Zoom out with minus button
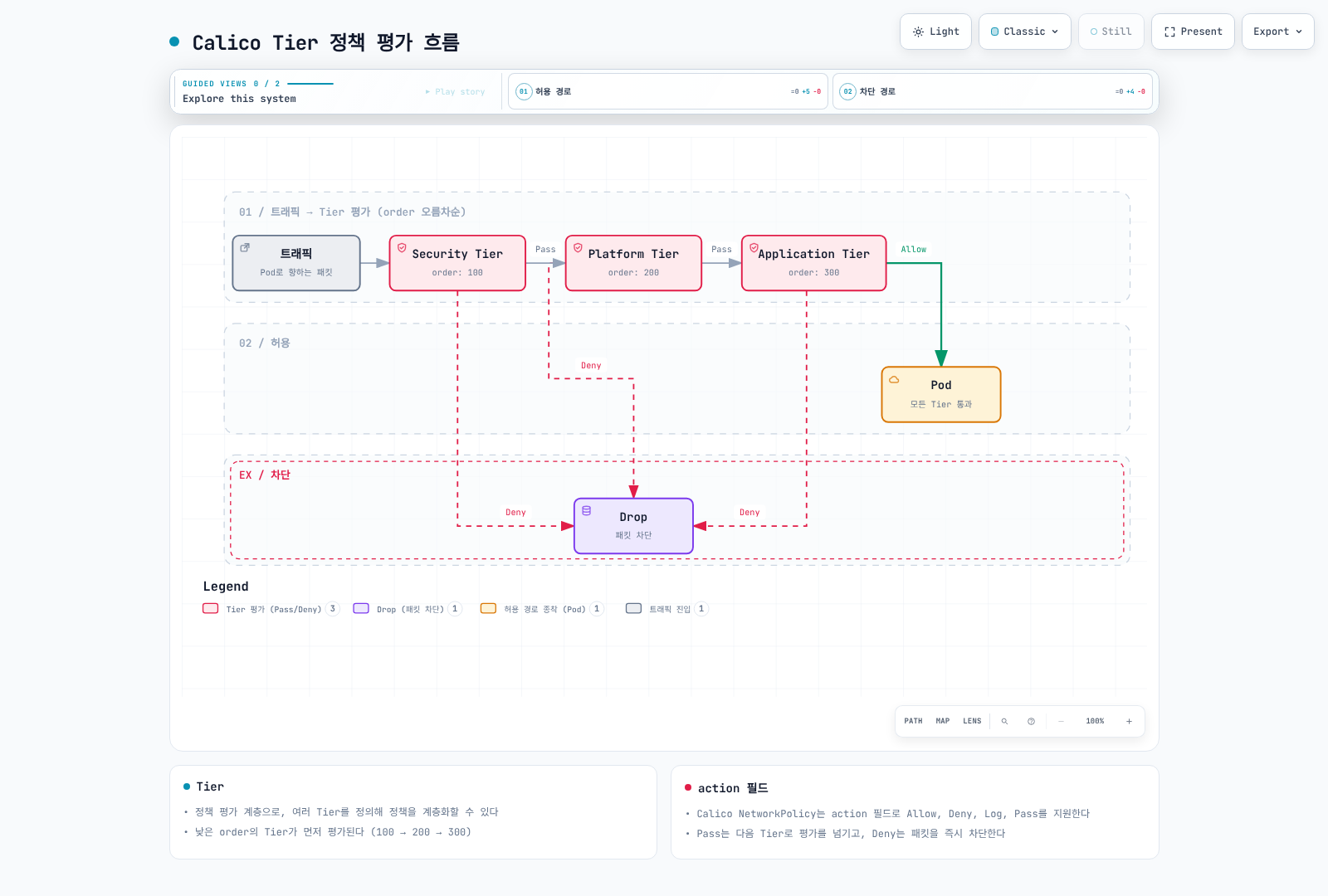This screenshot has width=1328, height=896. point(1061,721)
